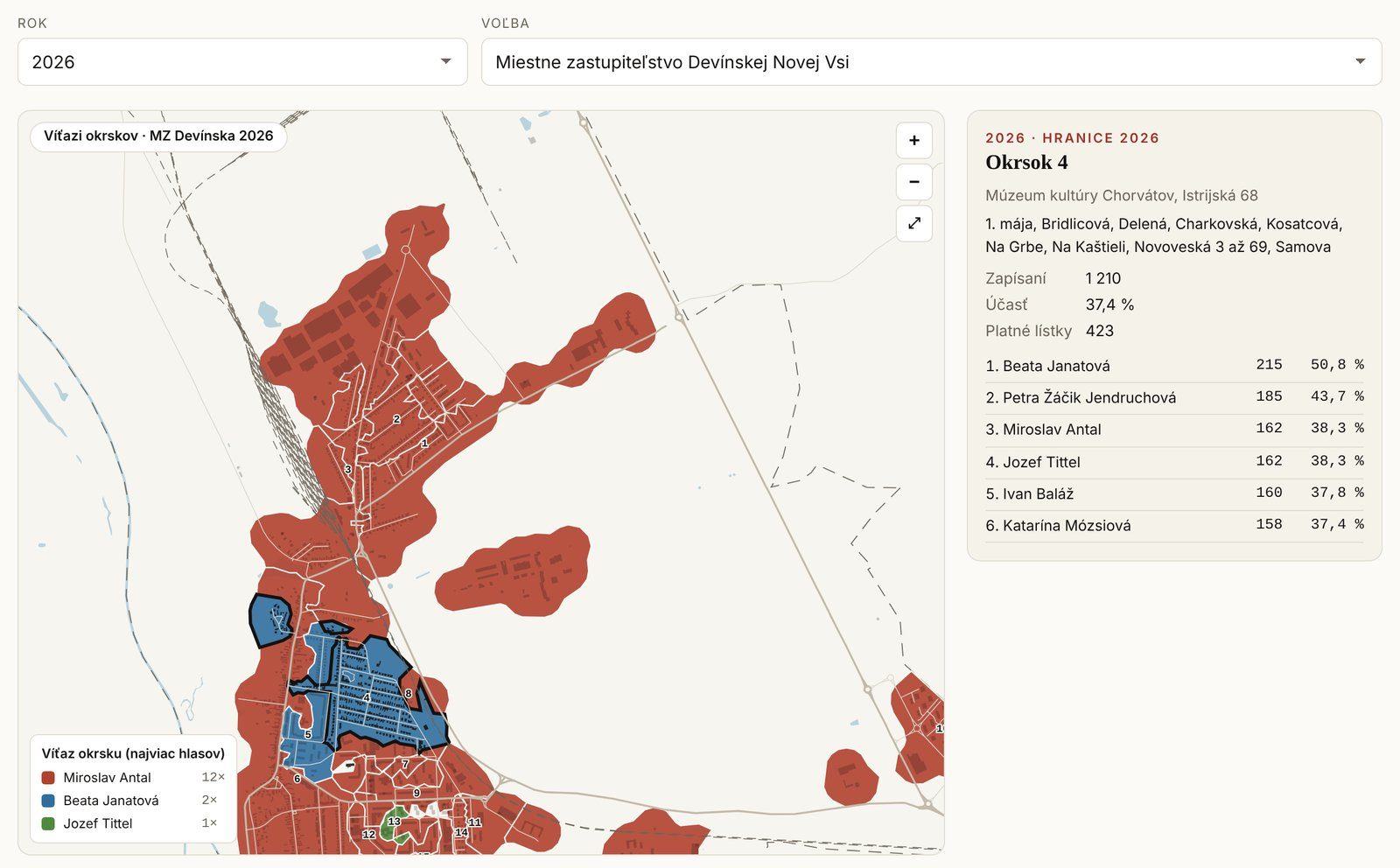Select district 3 label on the map
Viewport: 1400px width, 868px height.
pos(347,470)
